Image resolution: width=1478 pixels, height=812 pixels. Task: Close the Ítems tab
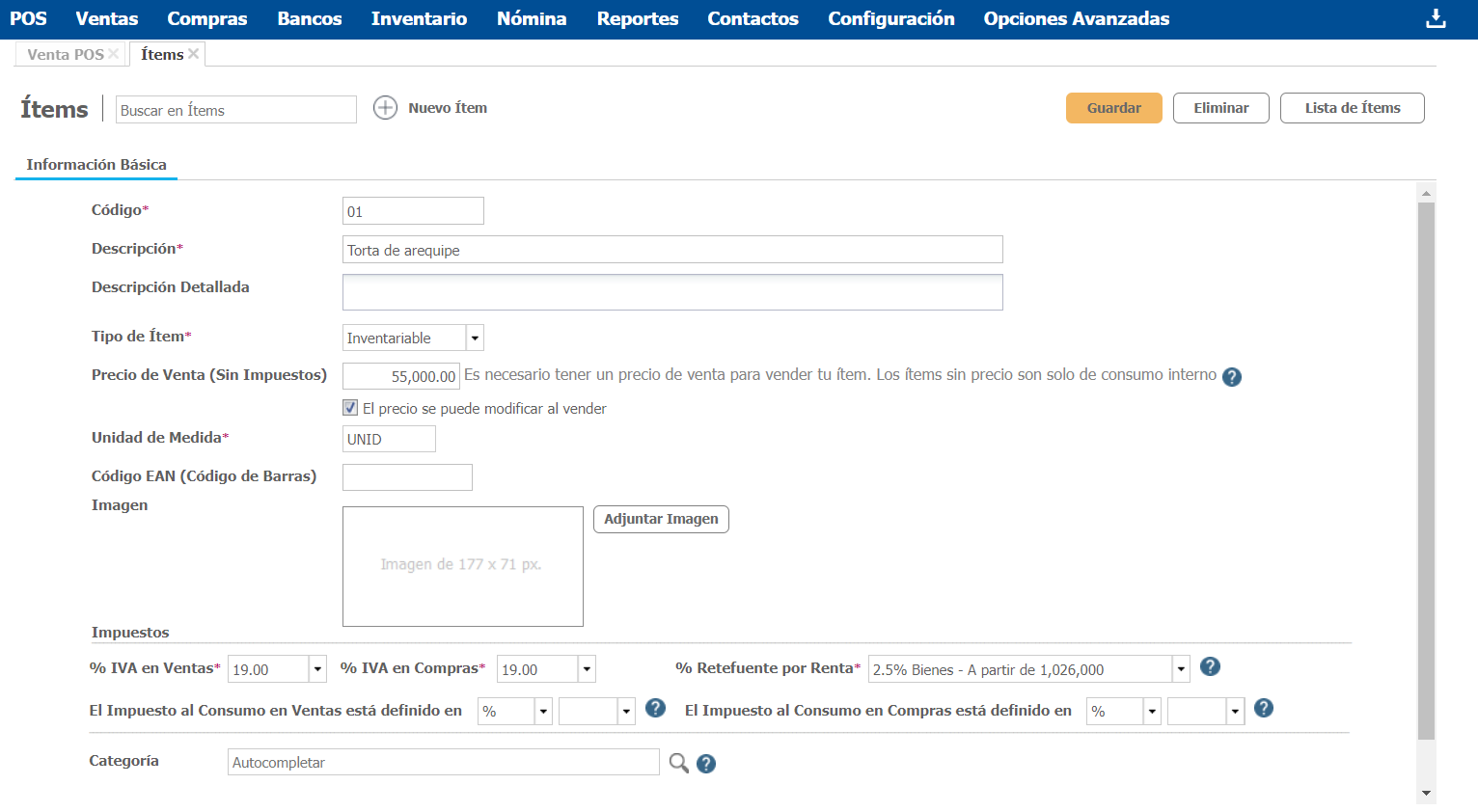[194, 54]
